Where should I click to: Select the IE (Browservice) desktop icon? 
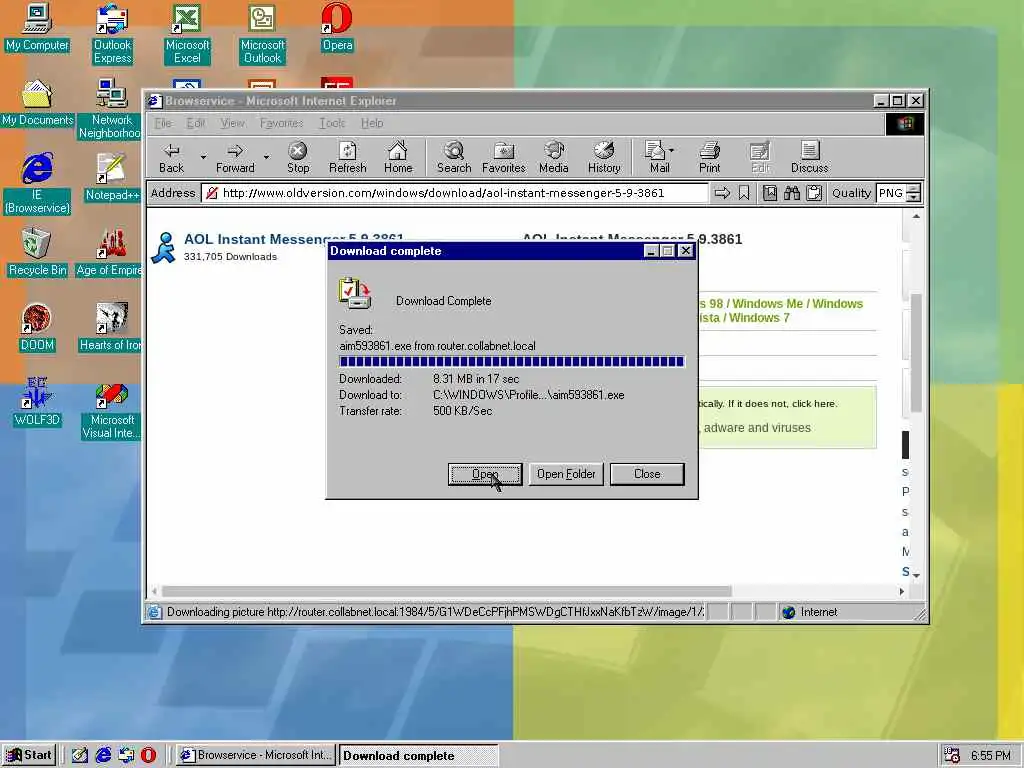pos(37,184)
